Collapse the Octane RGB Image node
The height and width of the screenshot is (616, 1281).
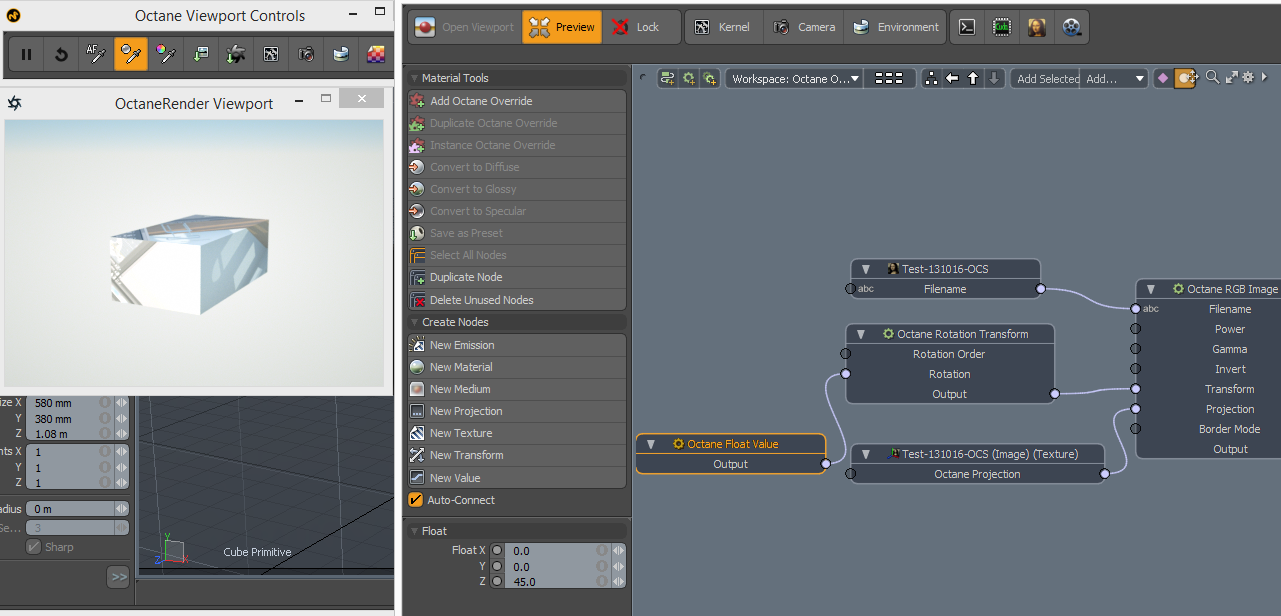click(1151, 289)
